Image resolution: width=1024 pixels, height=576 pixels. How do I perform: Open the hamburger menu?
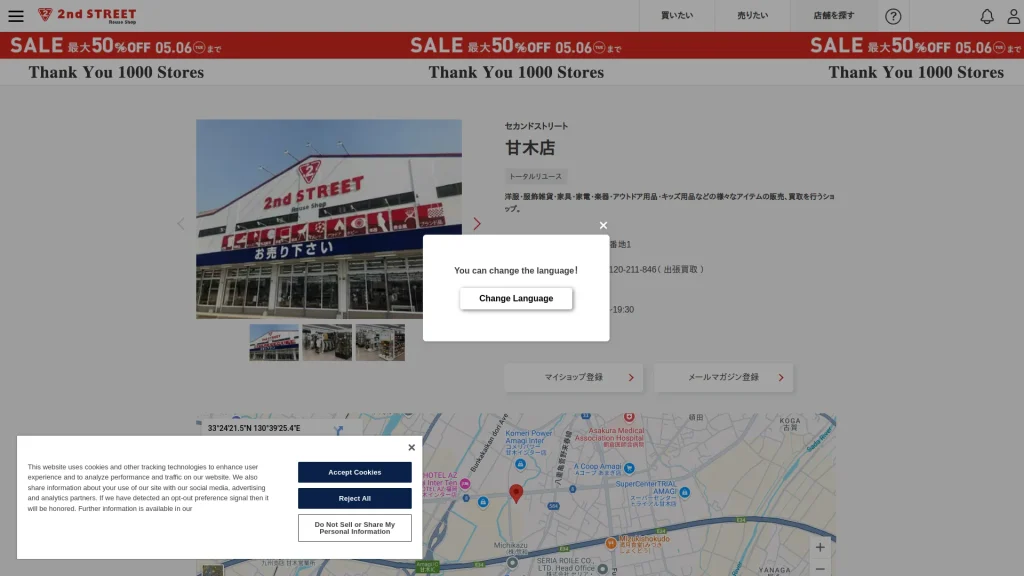[x=16, y=16]
